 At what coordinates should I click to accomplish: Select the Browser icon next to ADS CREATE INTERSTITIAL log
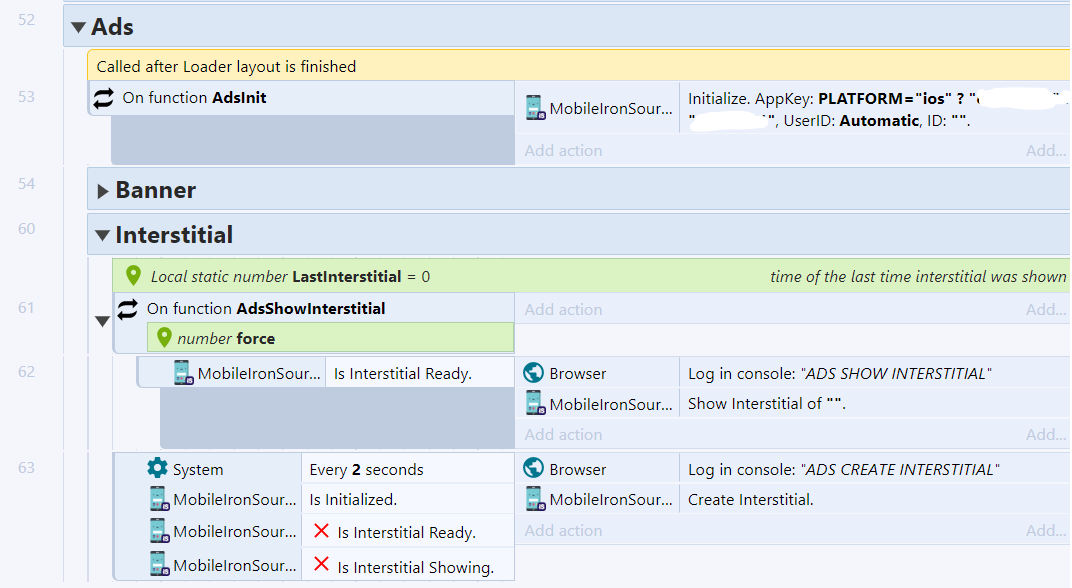point(530,467)
